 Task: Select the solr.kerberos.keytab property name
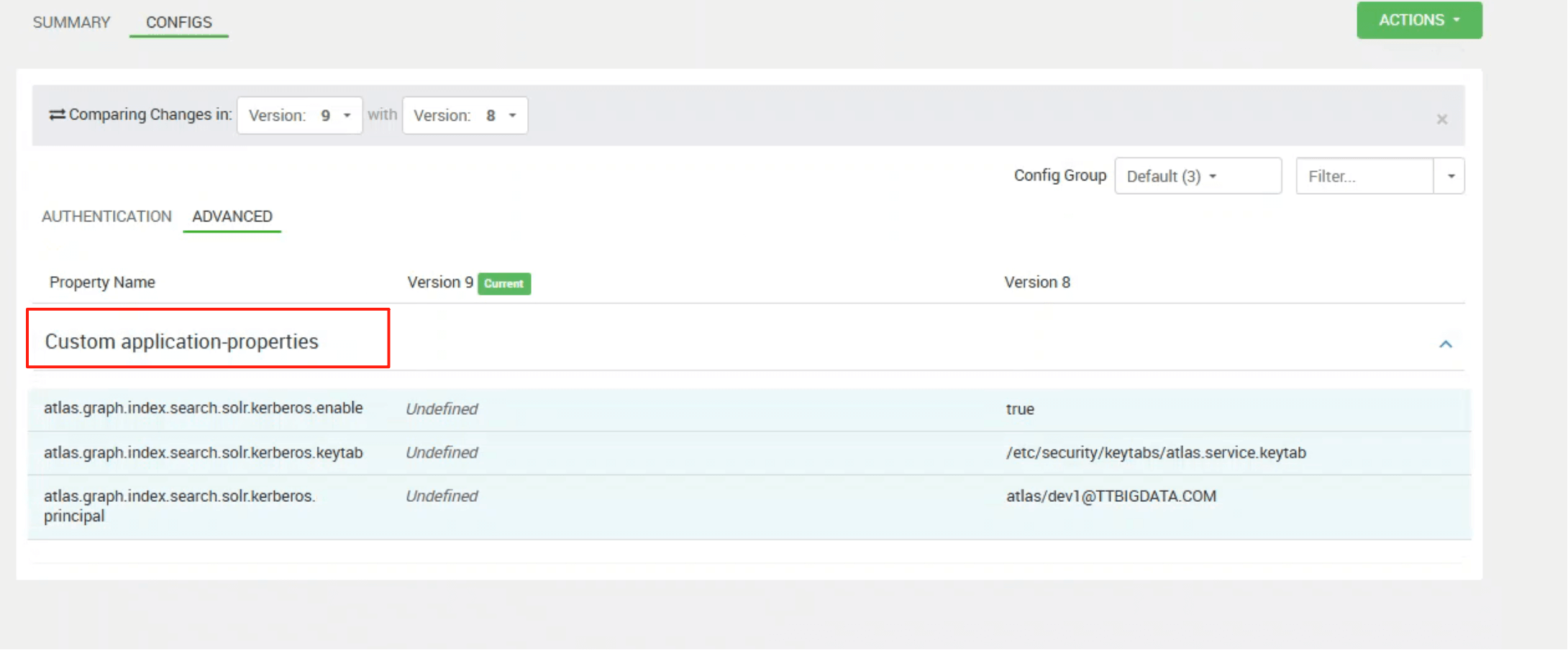(x=203, y=453)
